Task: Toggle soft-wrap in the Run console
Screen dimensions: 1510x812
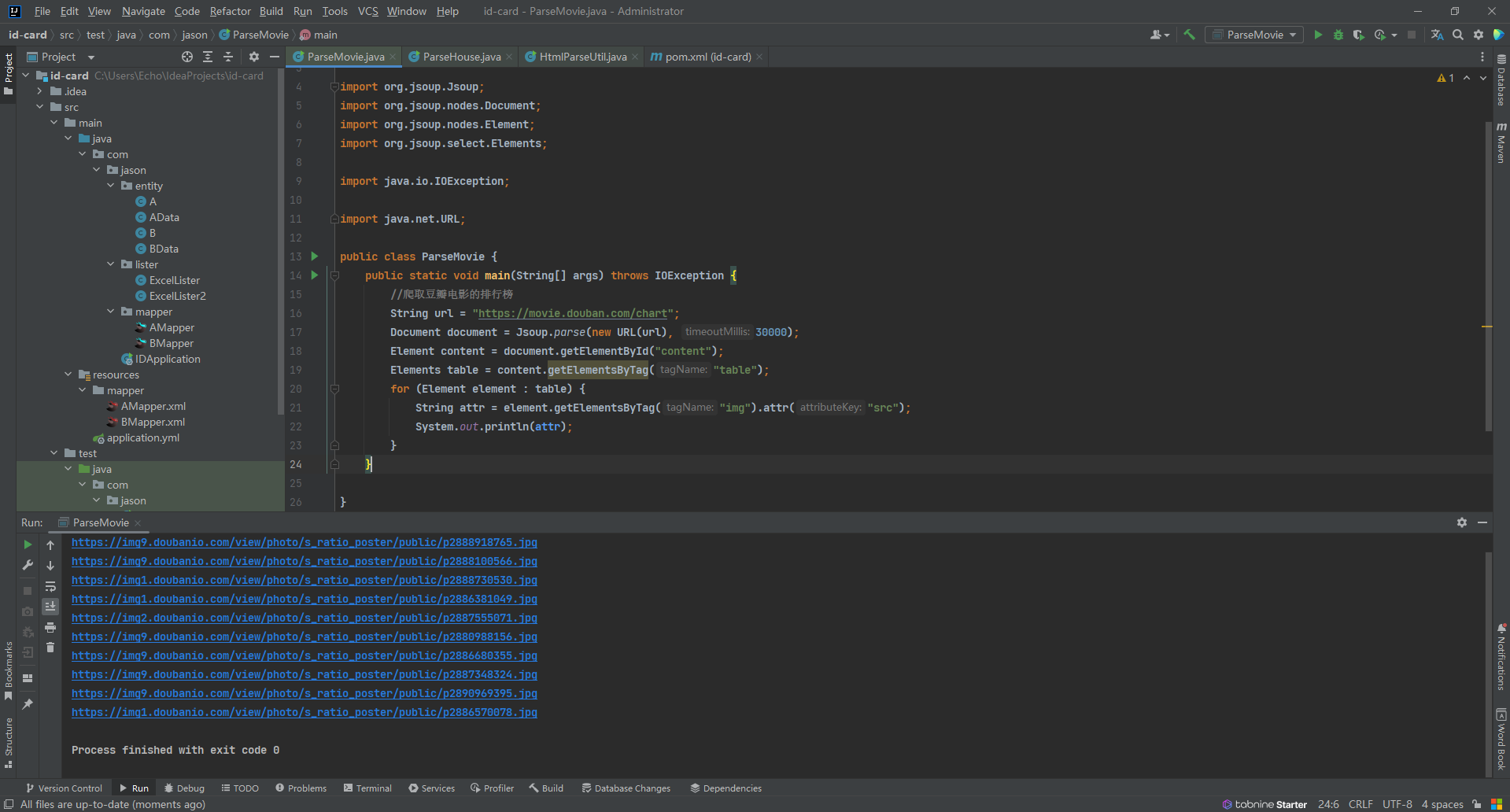Action: (50, 586)
